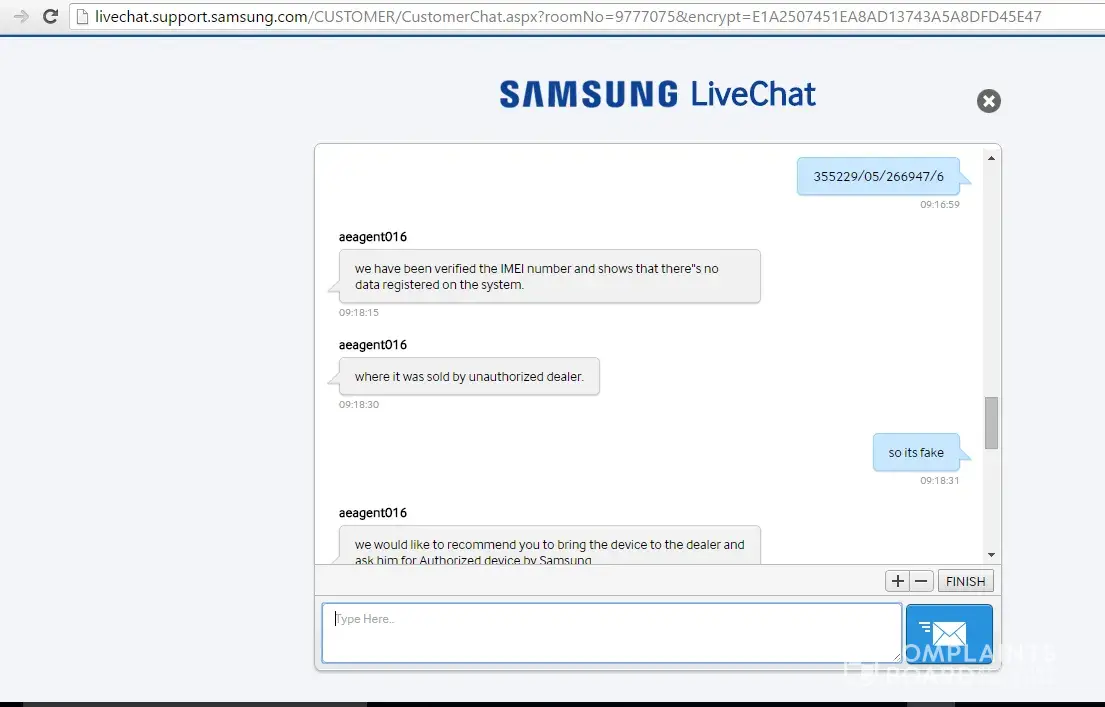The image size is (1105, 707).
Task: Click the chat scrollbar down arrow
Action: pyautogui.click(x=992, y=555)
